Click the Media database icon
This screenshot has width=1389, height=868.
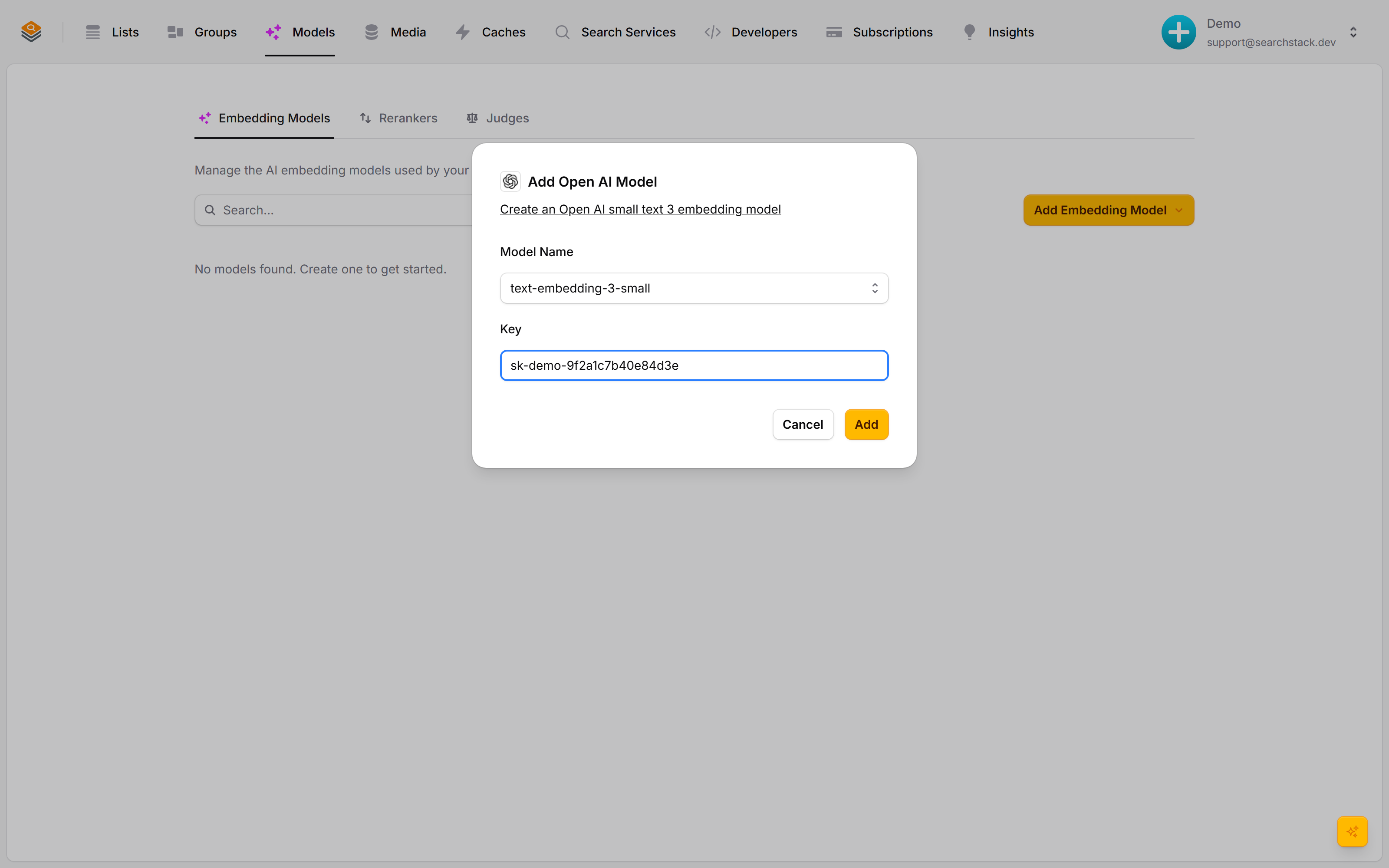pyautogui.click(x=372, y=32)
